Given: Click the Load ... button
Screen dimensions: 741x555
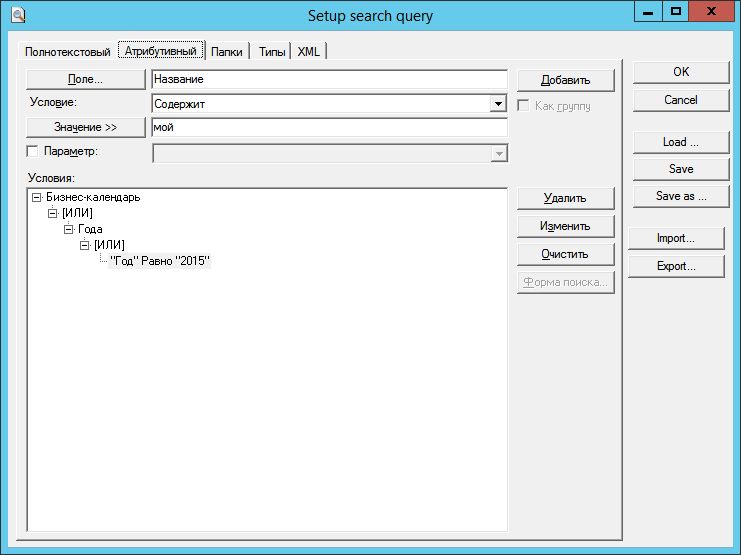Looking at the screenshot, I should [680, 142].
